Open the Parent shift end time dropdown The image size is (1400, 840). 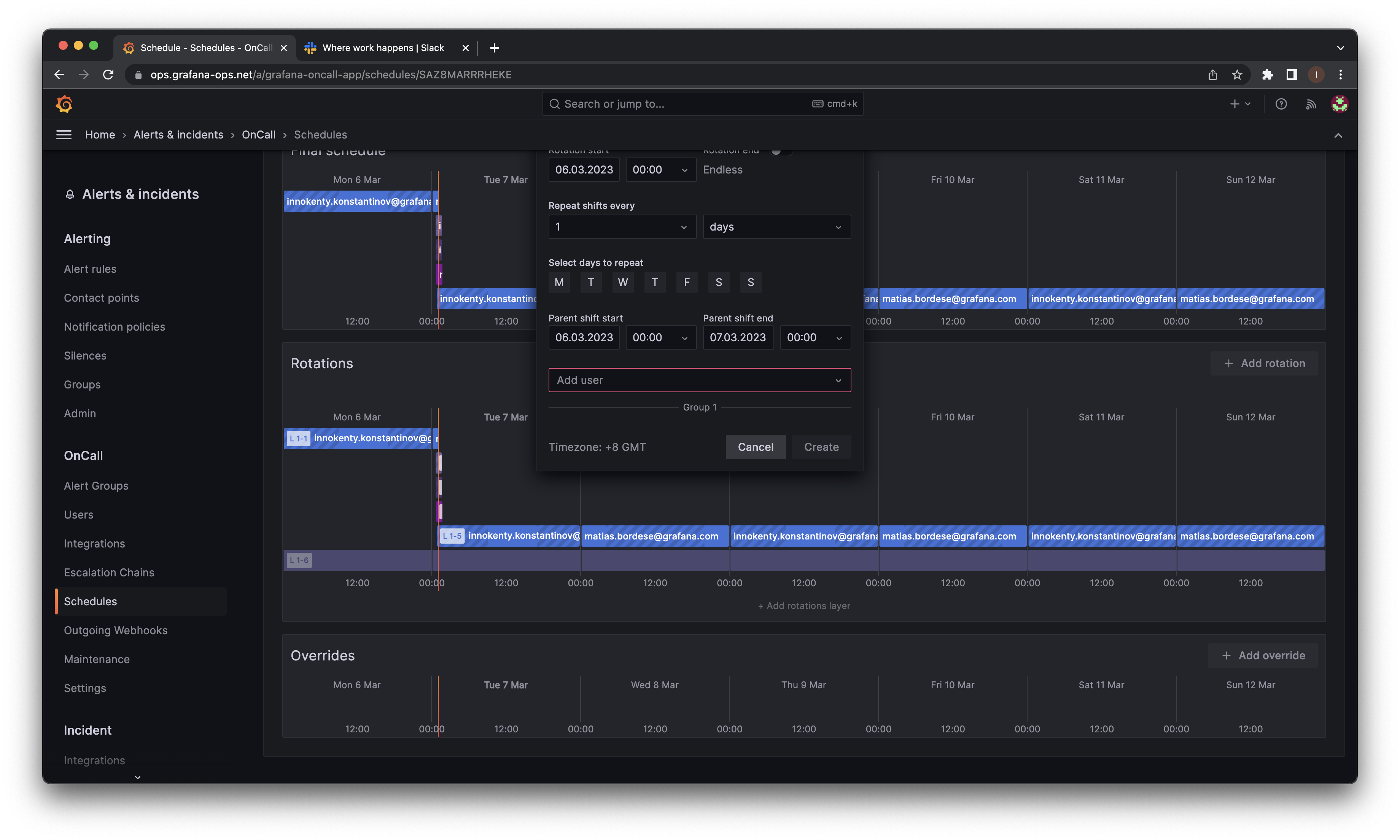[x=815, y=337]
